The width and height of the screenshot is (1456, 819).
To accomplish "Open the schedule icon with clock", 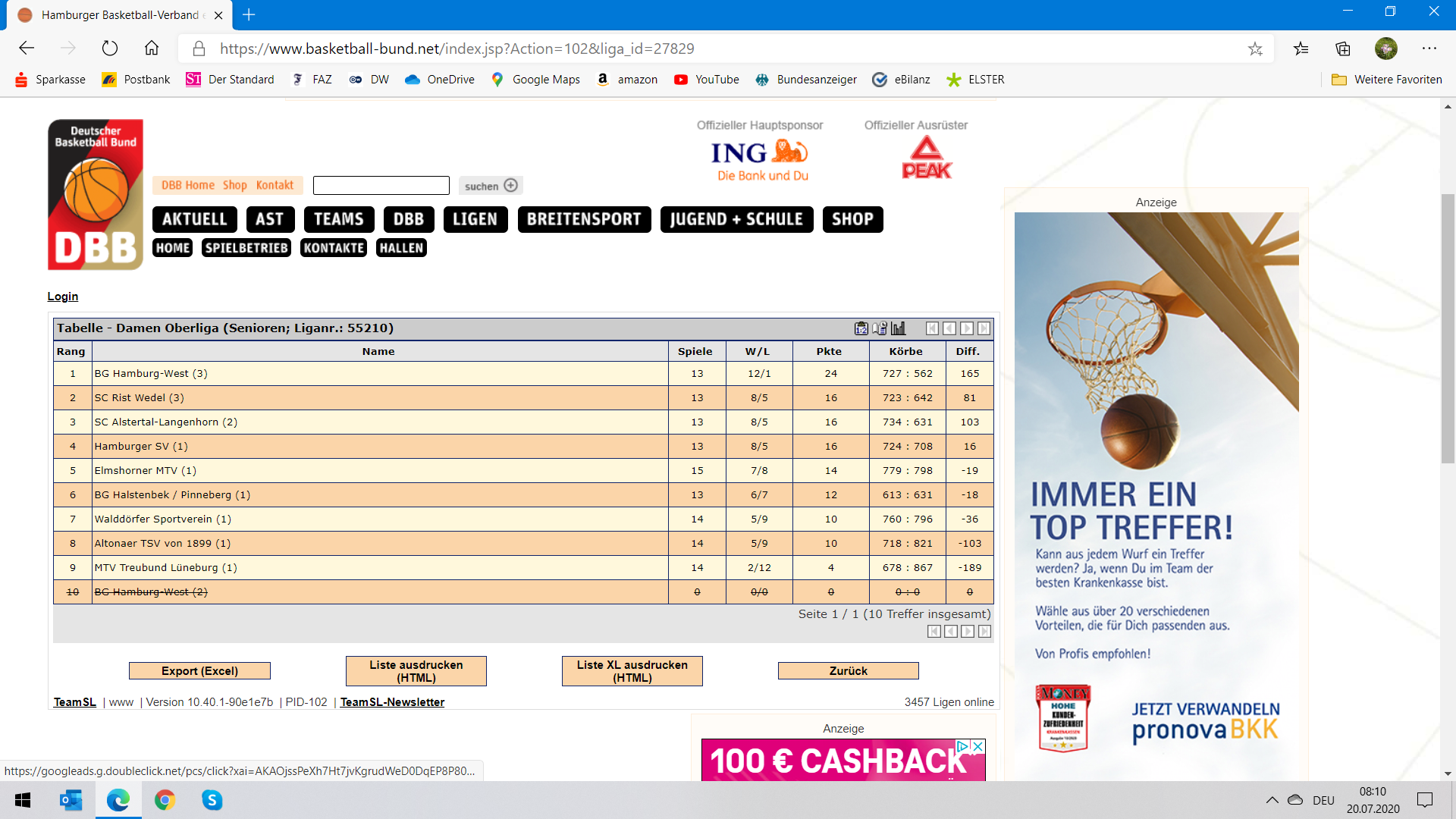I will click(x=880, y=328).
